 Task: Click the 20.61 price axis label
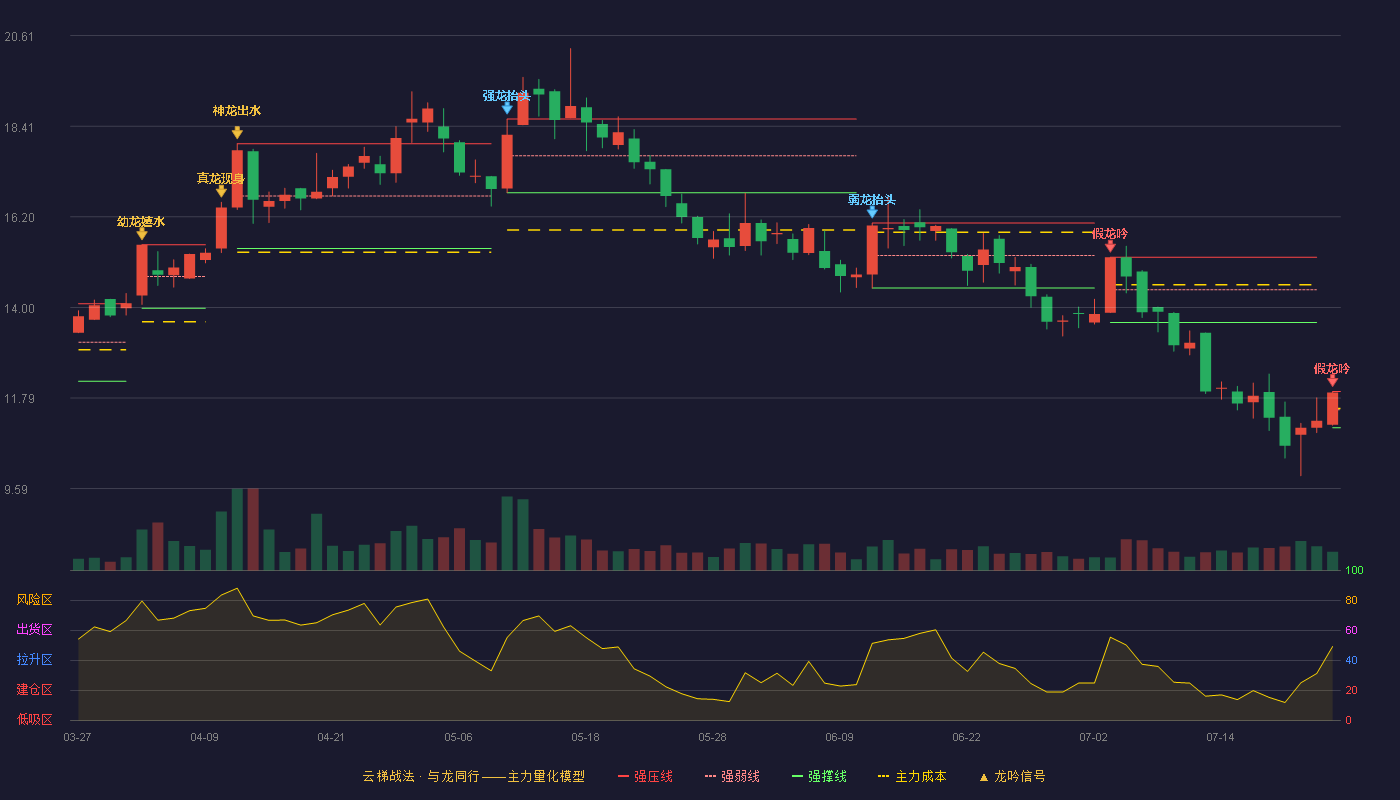point(18,37)
